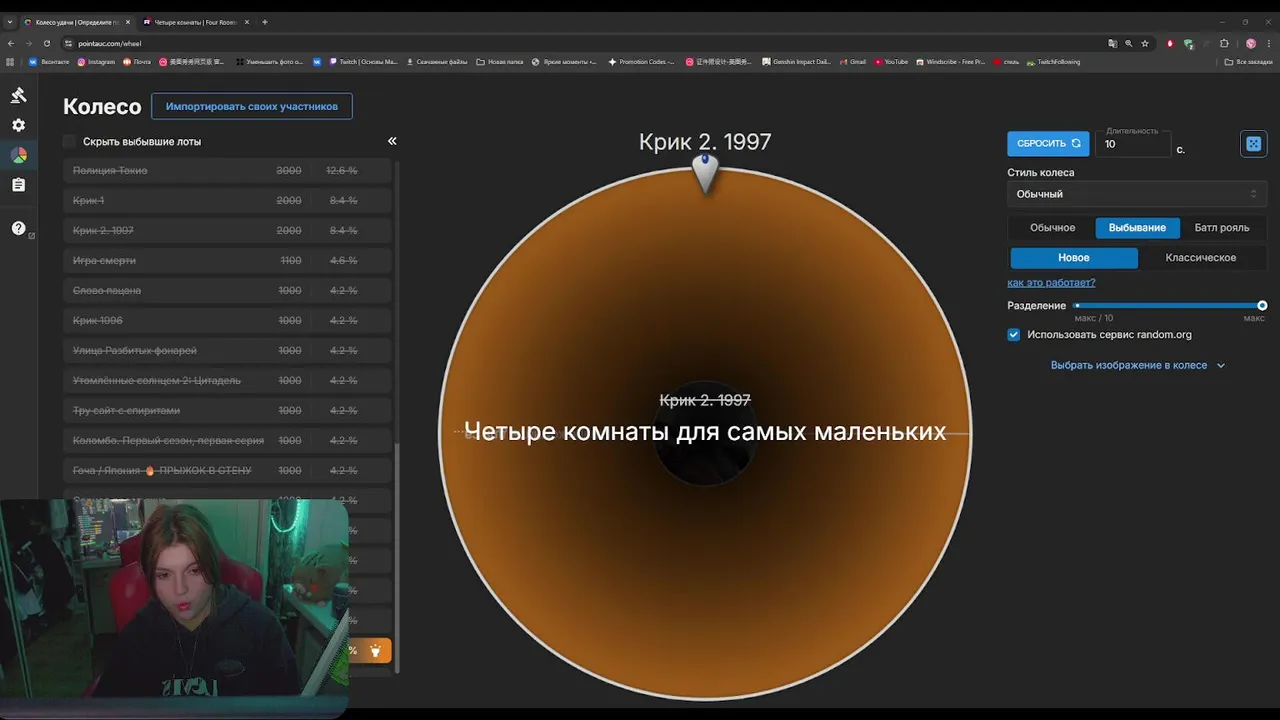Open the TwitchFollowing bookmark
1280x720 pixels.
1053,62
